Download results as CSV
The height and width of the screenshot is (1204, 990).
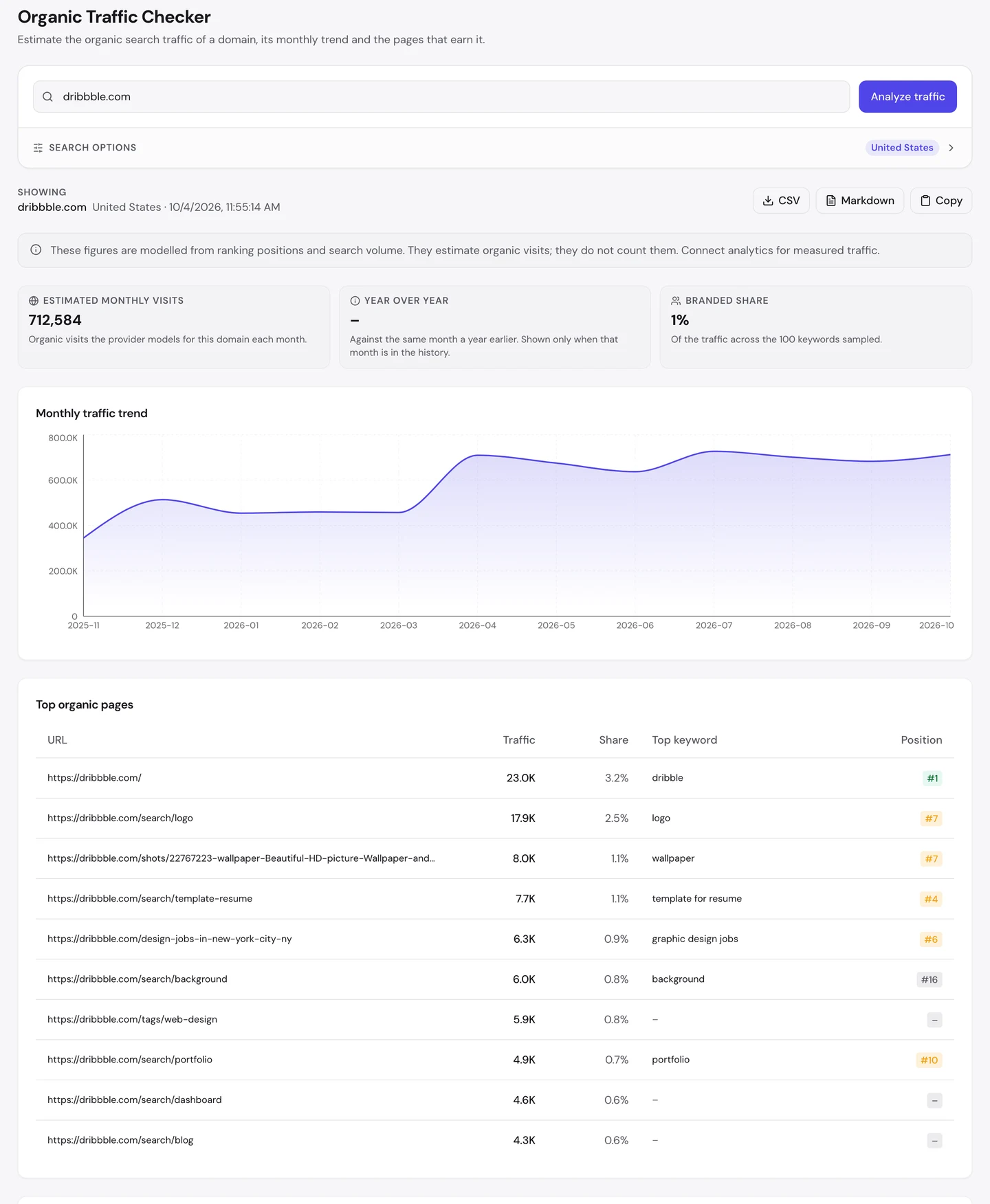point(781,201)
